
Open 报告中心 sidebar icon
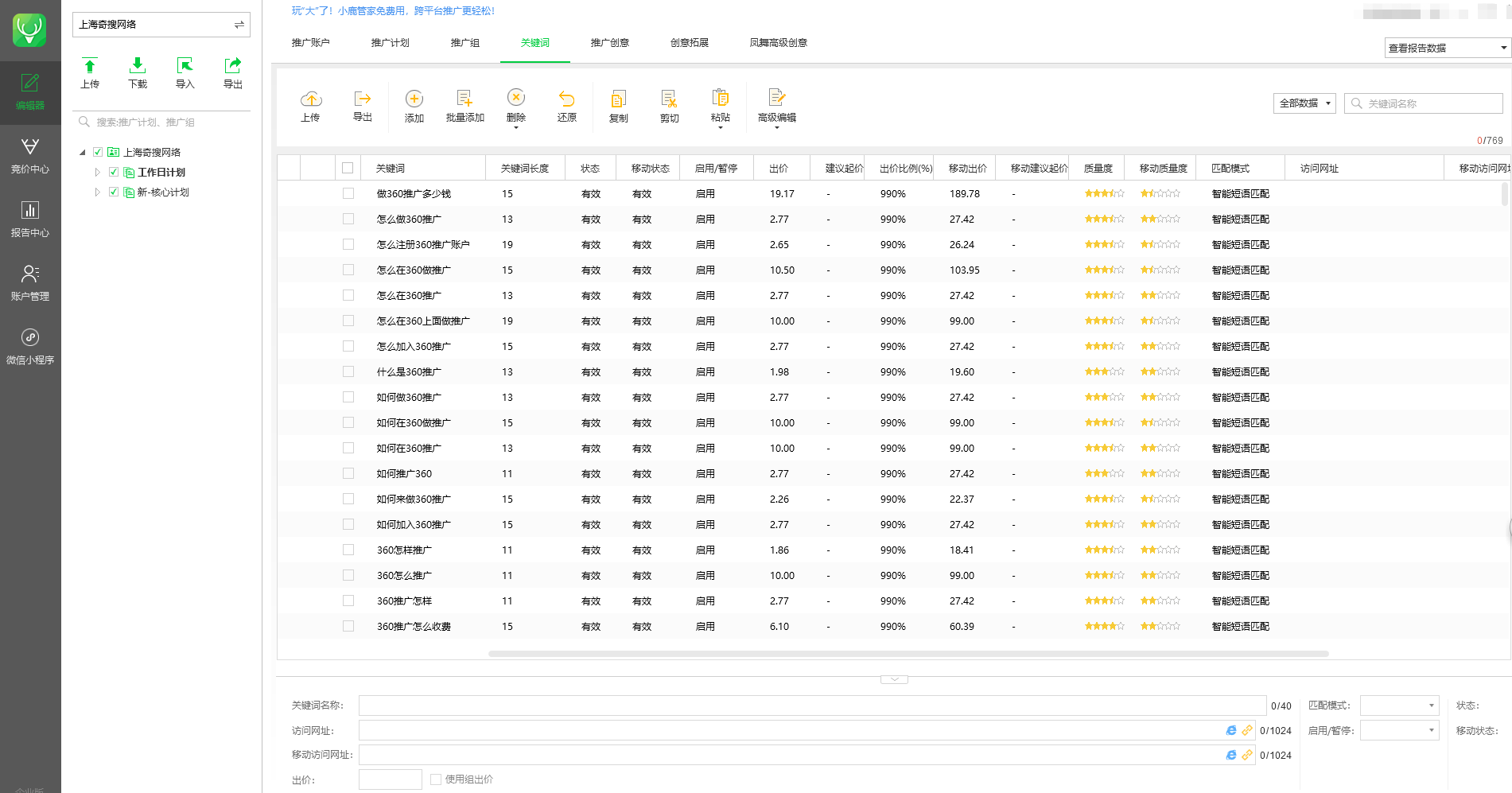pyautogui.click(x=30, y=220)
